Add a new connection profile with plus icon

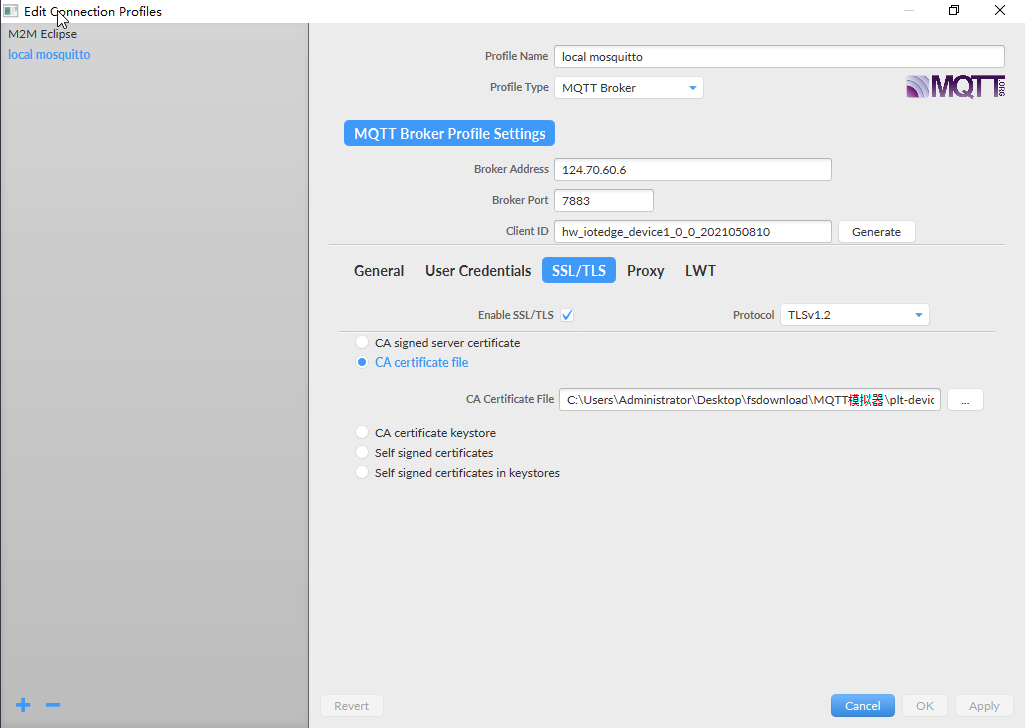pyautogui.click(x=23, y=705)
